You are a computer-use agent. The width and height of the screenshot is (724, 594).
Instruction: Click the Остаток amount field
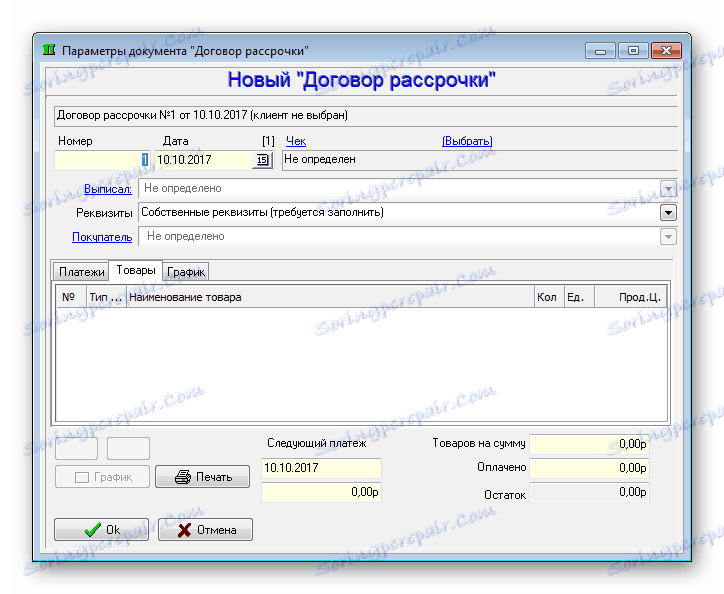[x=589, y=492]
